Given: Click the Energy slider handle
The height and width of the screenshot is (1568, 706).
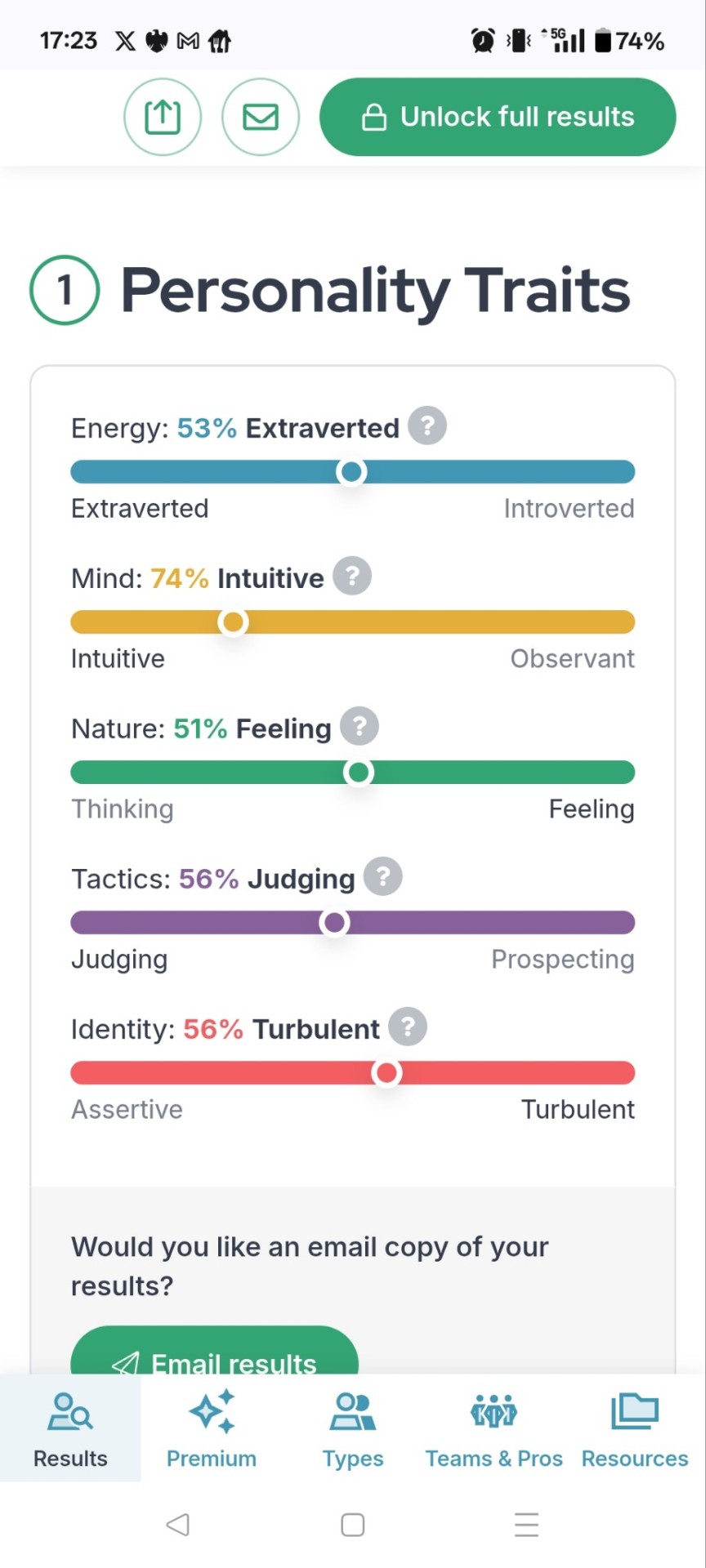Looking at the screenshot, I should tap(351, 471).
